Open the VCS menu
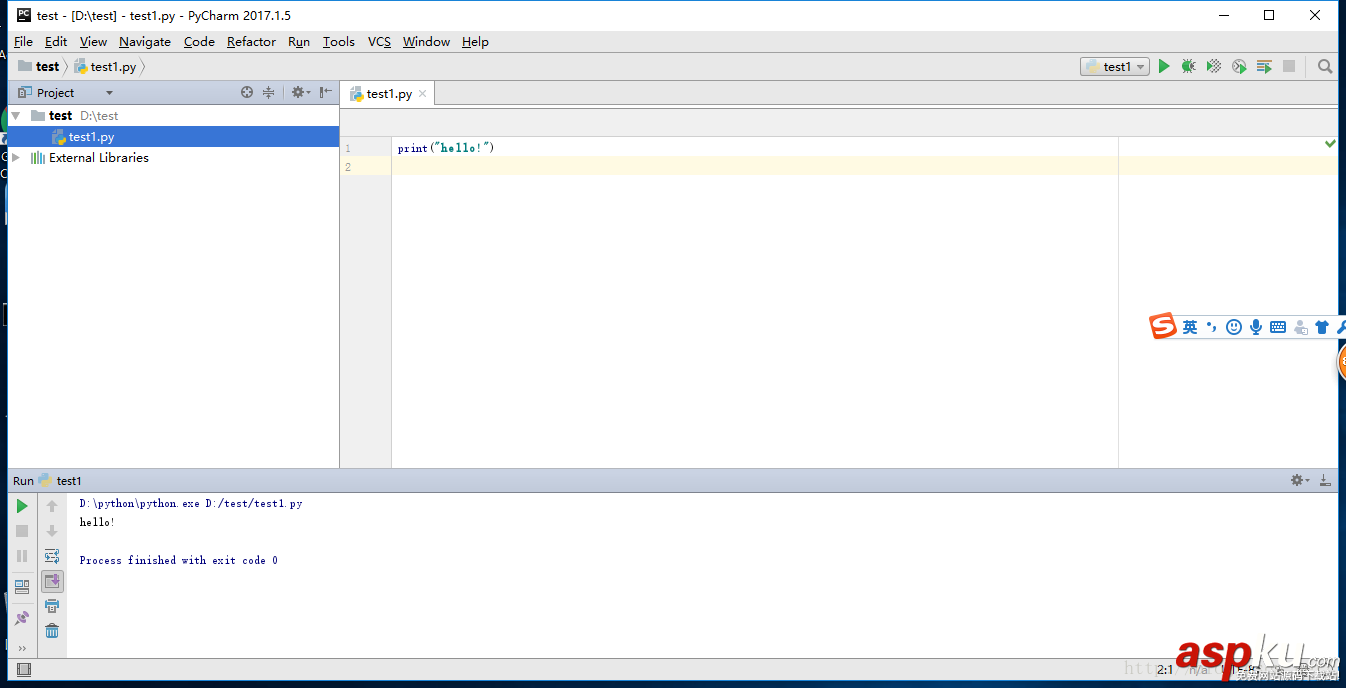1346x688 pixels. point(379,42)
